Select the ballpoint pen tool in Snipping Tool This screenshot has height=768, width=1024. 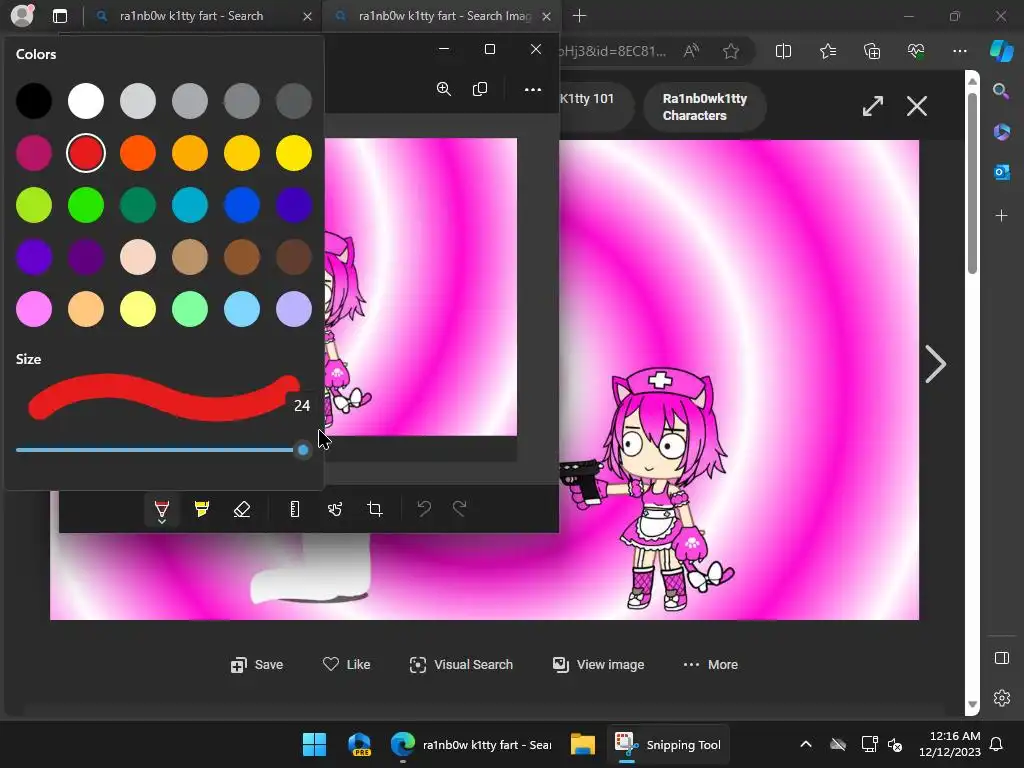click(162, 510)
